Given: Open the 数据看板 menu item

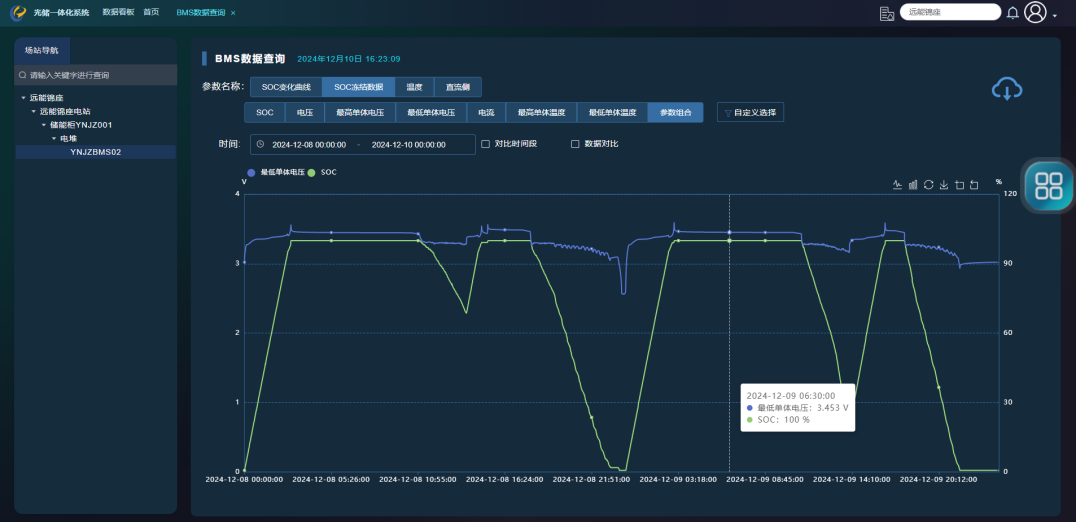Looking at the screenshot, I should (x=118, y=12).
